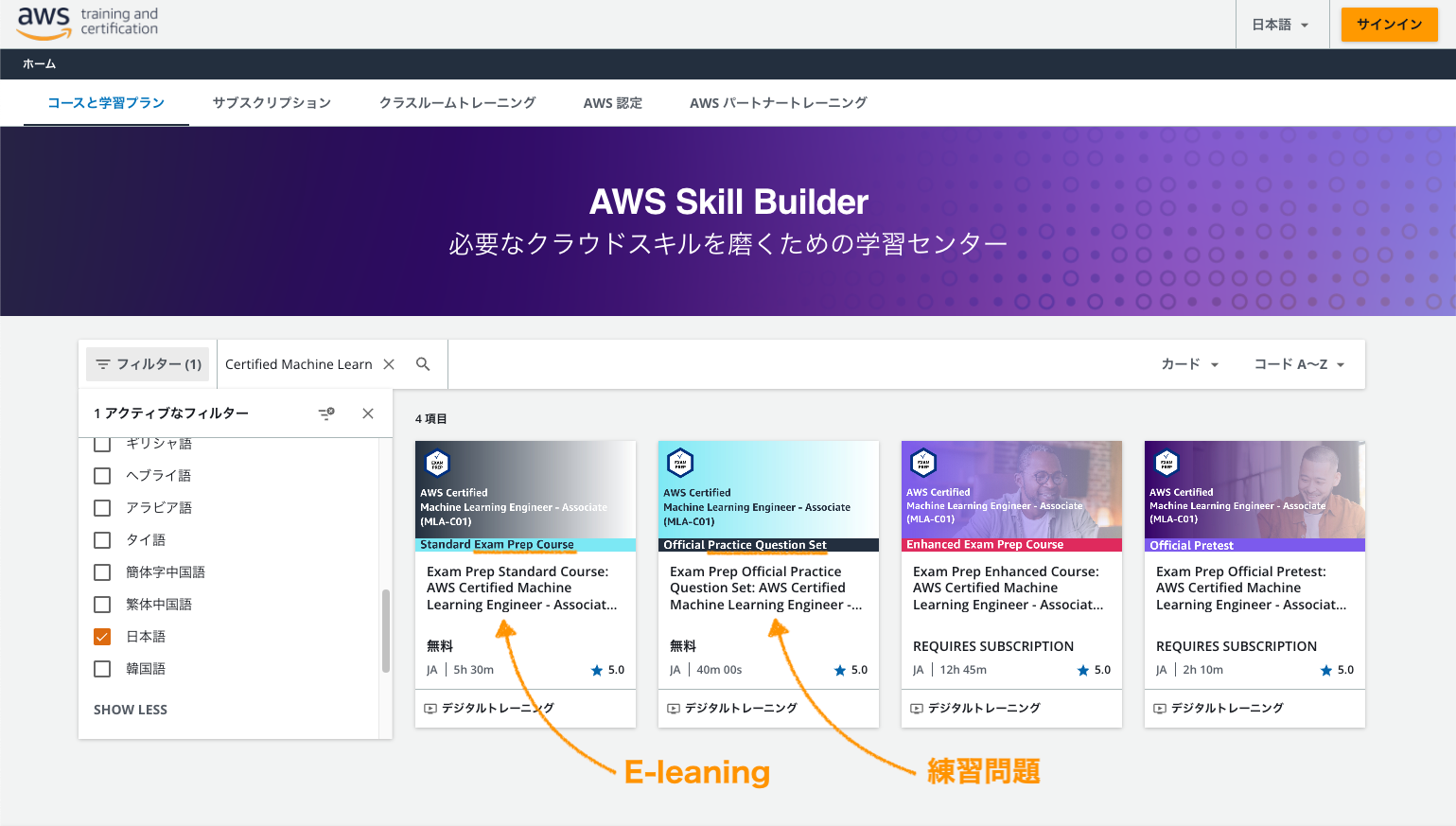Switch to the AWS 認定 tab
The width and height of the screenshot is (1456, 826).
coord(612,102)
